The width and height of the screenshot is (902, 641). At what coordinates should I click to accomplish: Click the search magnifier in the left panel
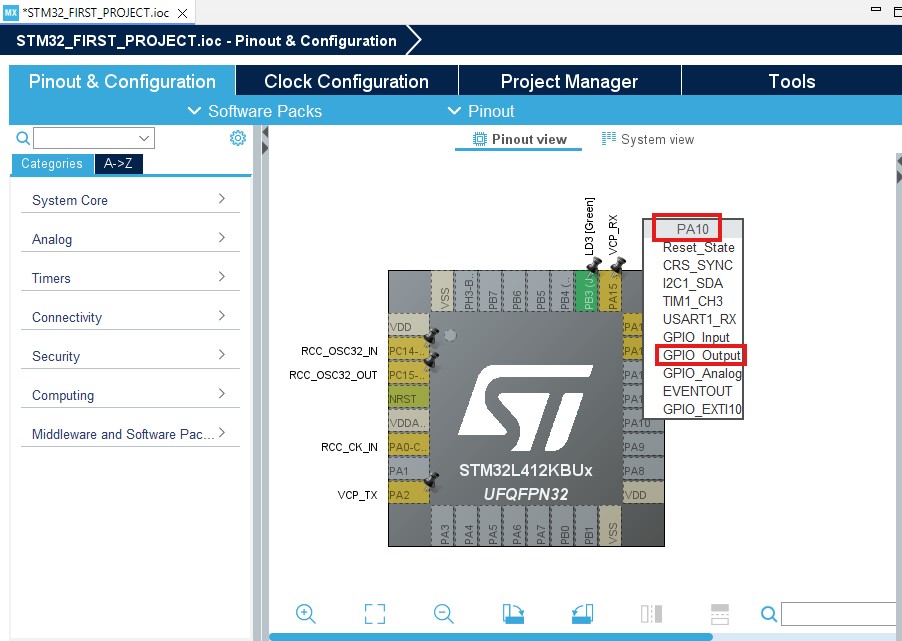21,138
